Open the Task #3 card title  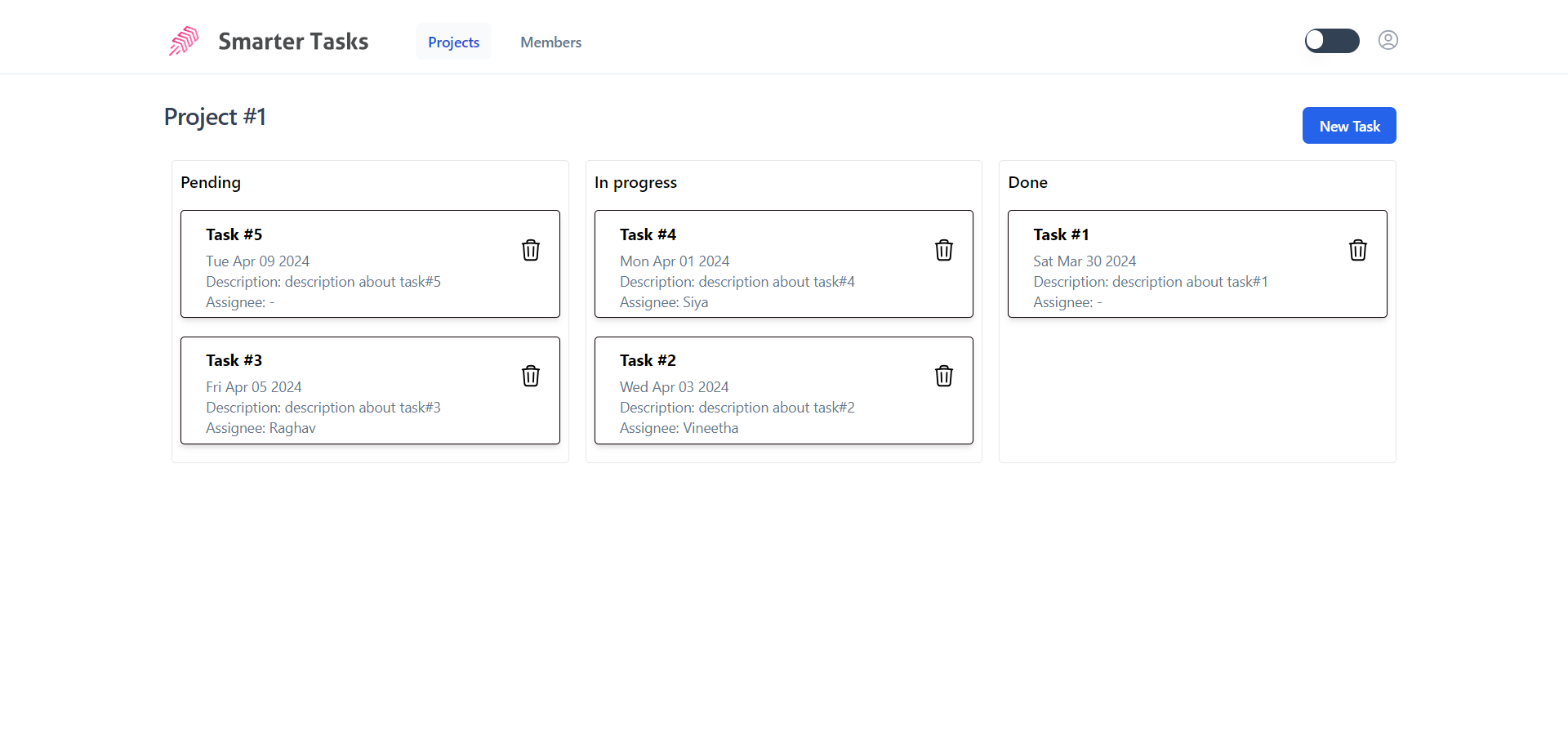click(x=234, y=360)
